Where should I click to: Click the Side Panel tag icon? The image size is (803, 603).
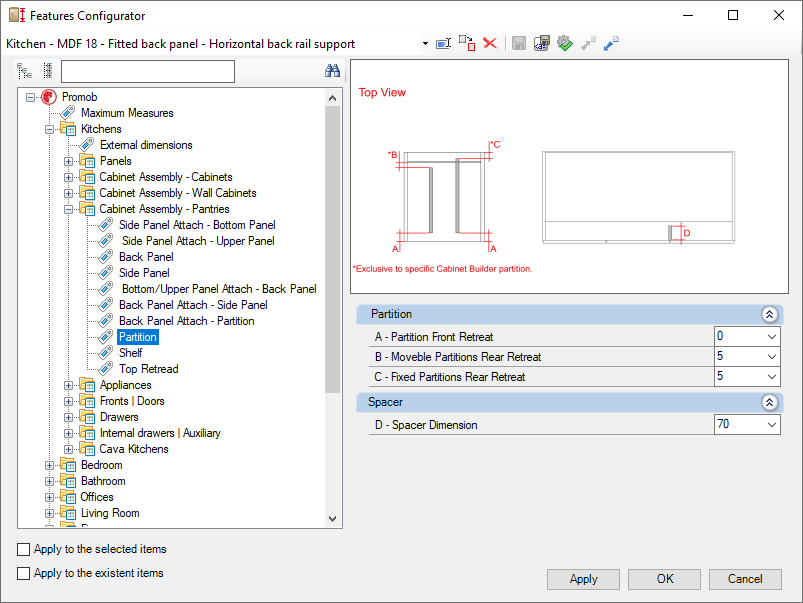click(x=105, y=273)
